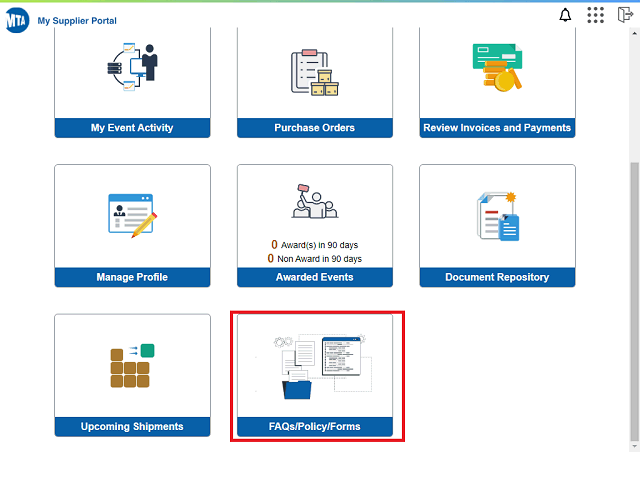Click the scrollbar up arrow

[x=634, y=33]
